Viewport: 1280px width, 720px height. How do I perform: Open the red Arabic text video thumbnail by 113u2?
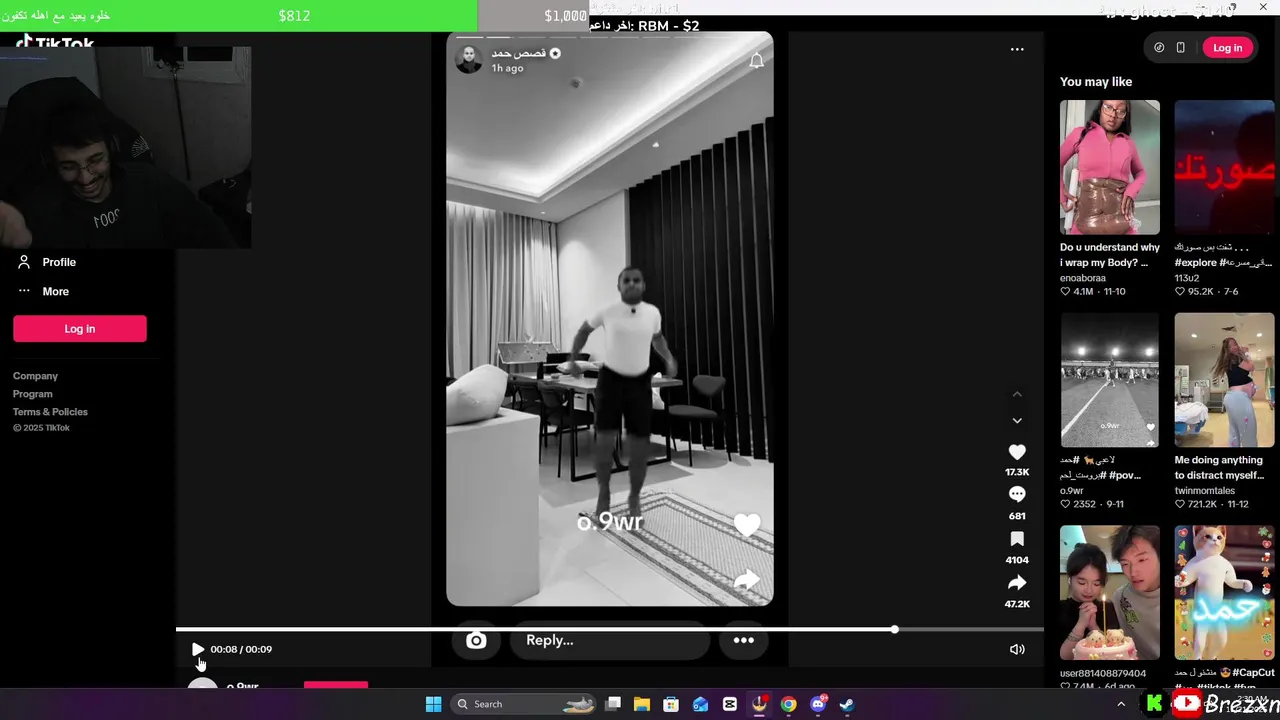(x=1225, y=167)
